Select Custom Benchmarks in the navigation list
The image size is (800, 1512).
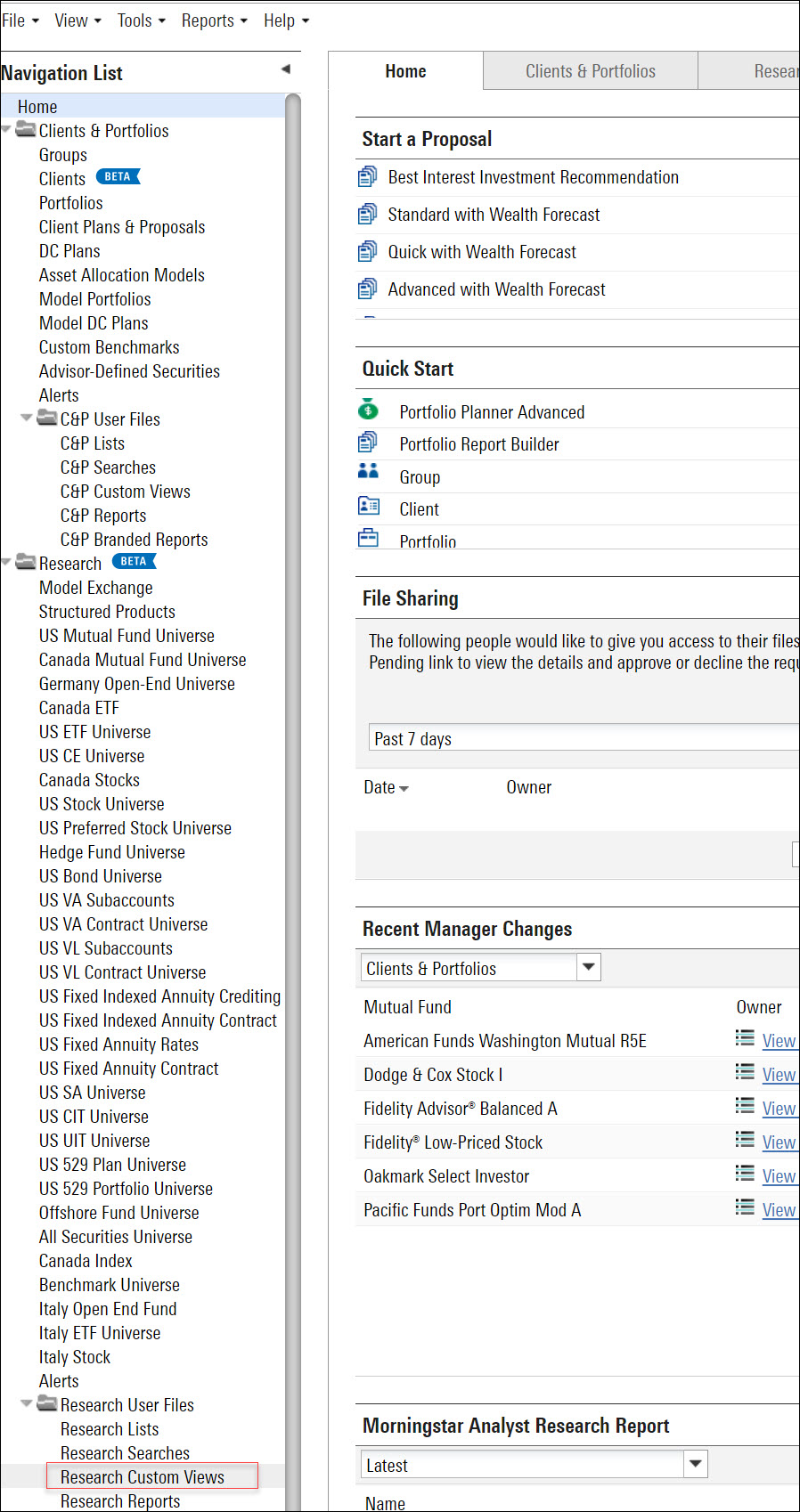pyautogui.click(x=110, y=347)
